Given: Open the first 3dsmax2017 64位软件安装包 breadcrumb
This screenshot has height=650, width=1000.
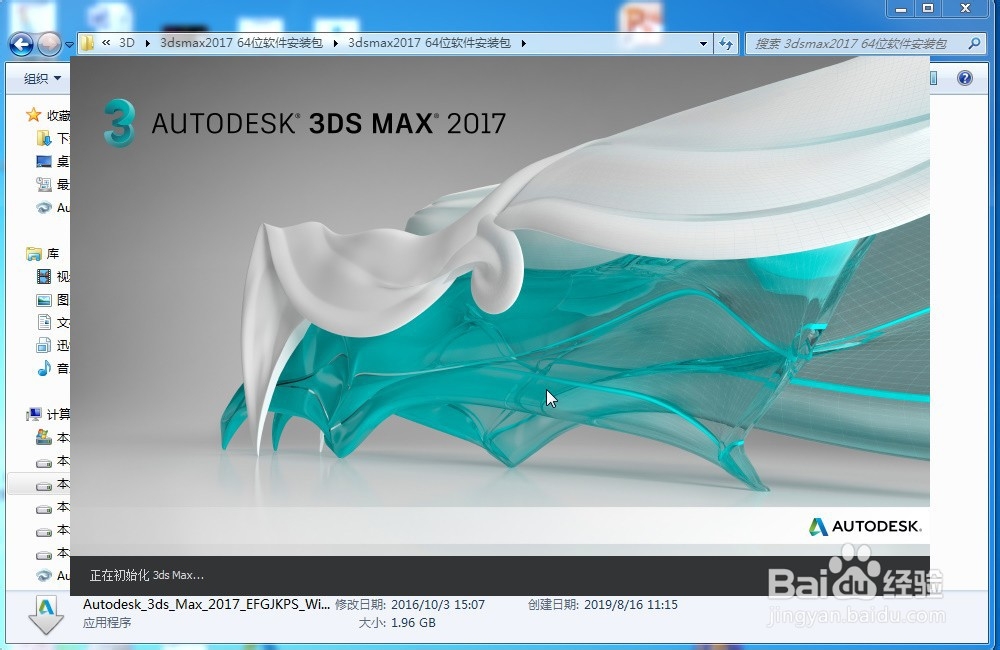Looking at the screenshot, I should click(241, 43).
